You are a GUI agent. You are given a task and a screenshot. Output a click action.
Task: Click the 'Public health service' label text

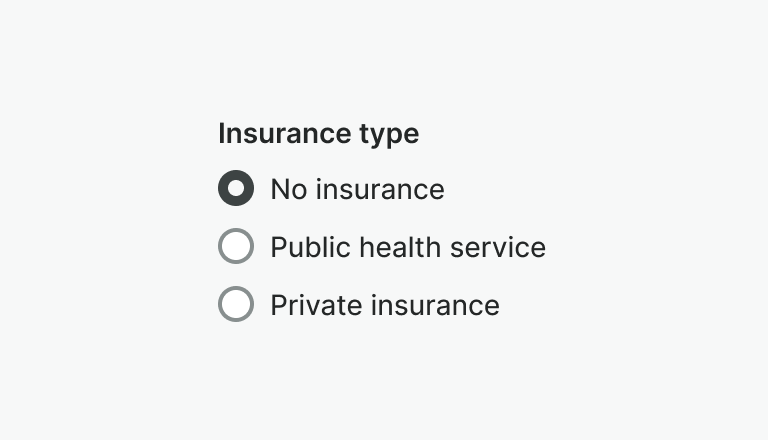coord(408,247)
